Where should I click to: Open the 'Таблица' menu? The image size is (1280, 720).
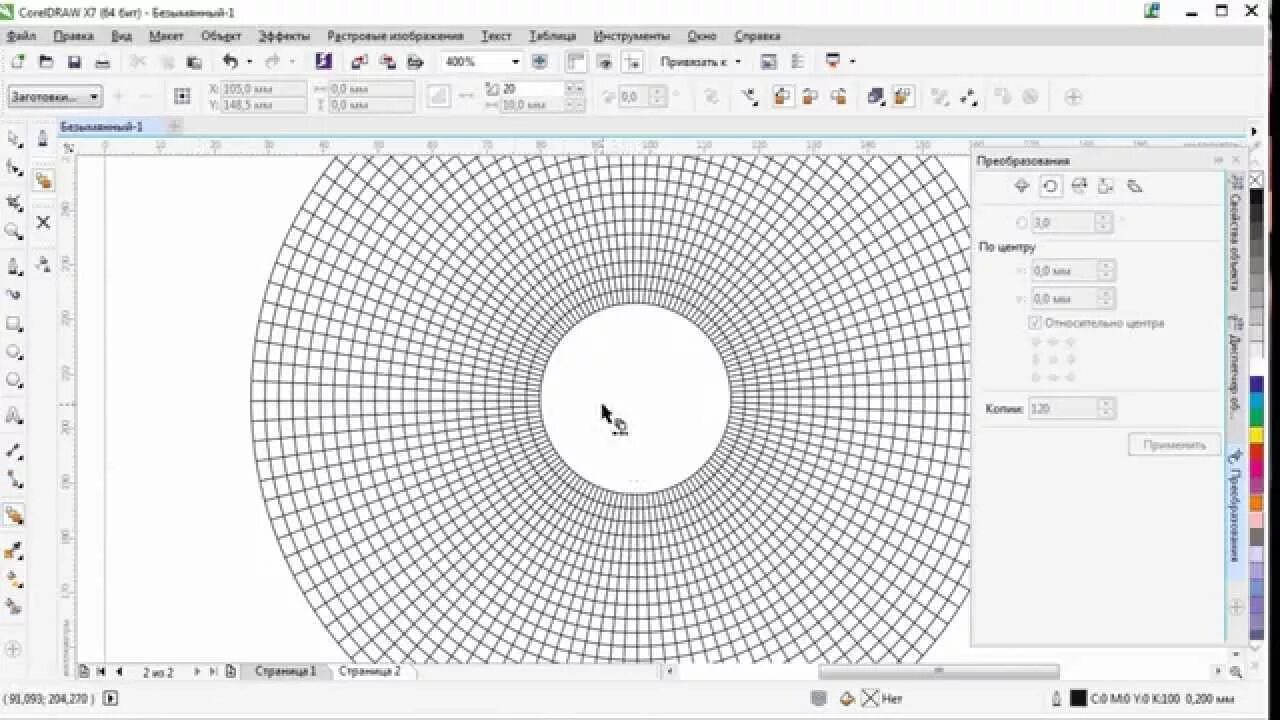tap(552, 36)
